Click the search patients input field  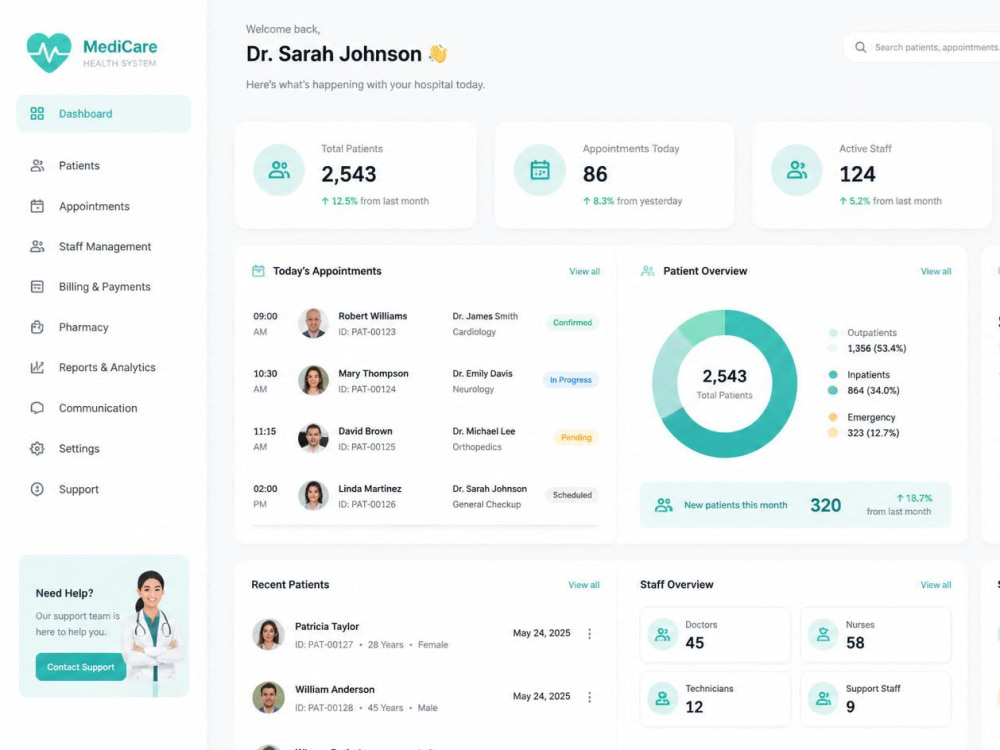[x=922, y=47]
